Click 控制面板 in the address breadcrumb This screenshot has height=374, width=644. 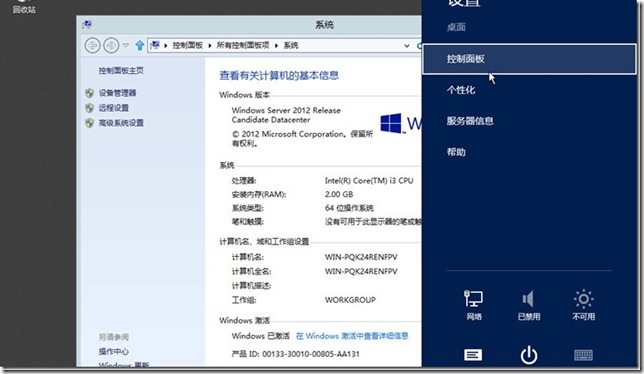(x=187, y=45)
